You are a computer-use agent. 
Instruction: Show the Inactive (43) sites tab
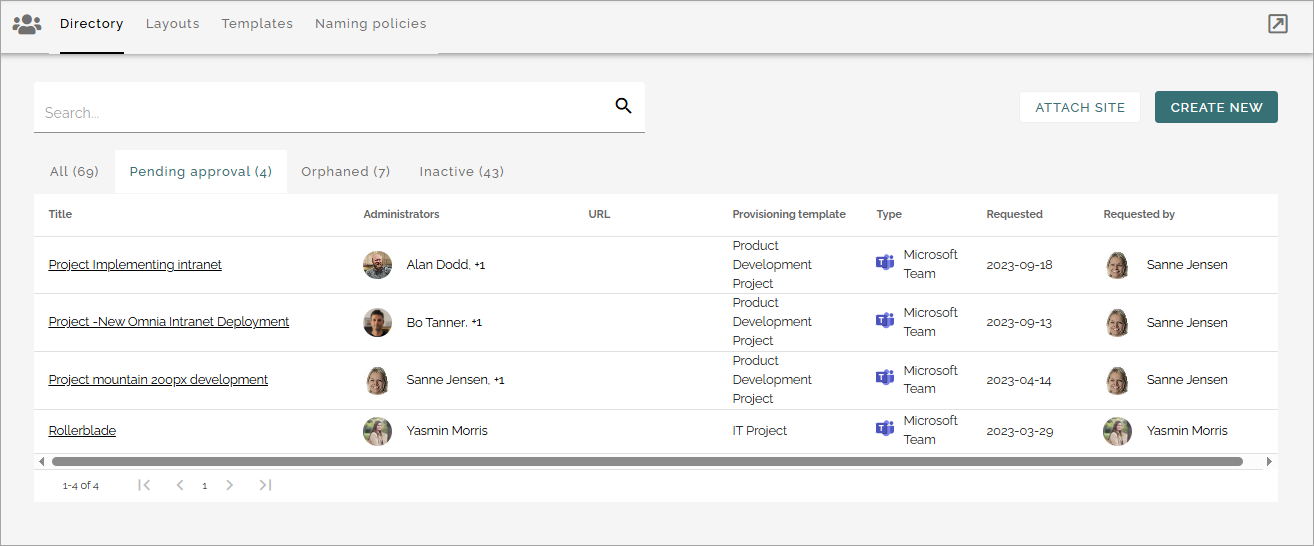point(461,172)
